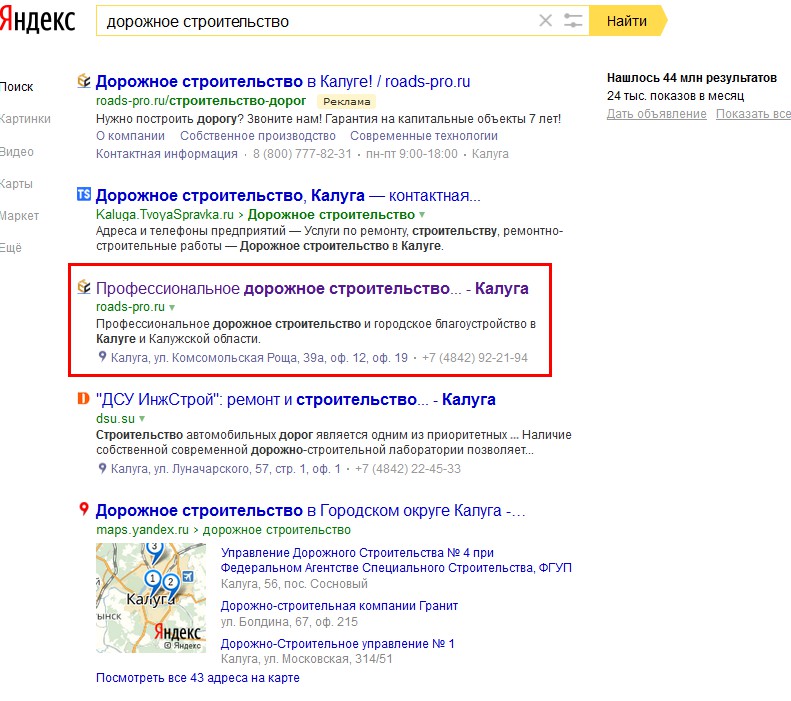Screen dimensions: 791x701
Task: Click the 24 тыс. показов в месяц text
Action: (675, 96)
